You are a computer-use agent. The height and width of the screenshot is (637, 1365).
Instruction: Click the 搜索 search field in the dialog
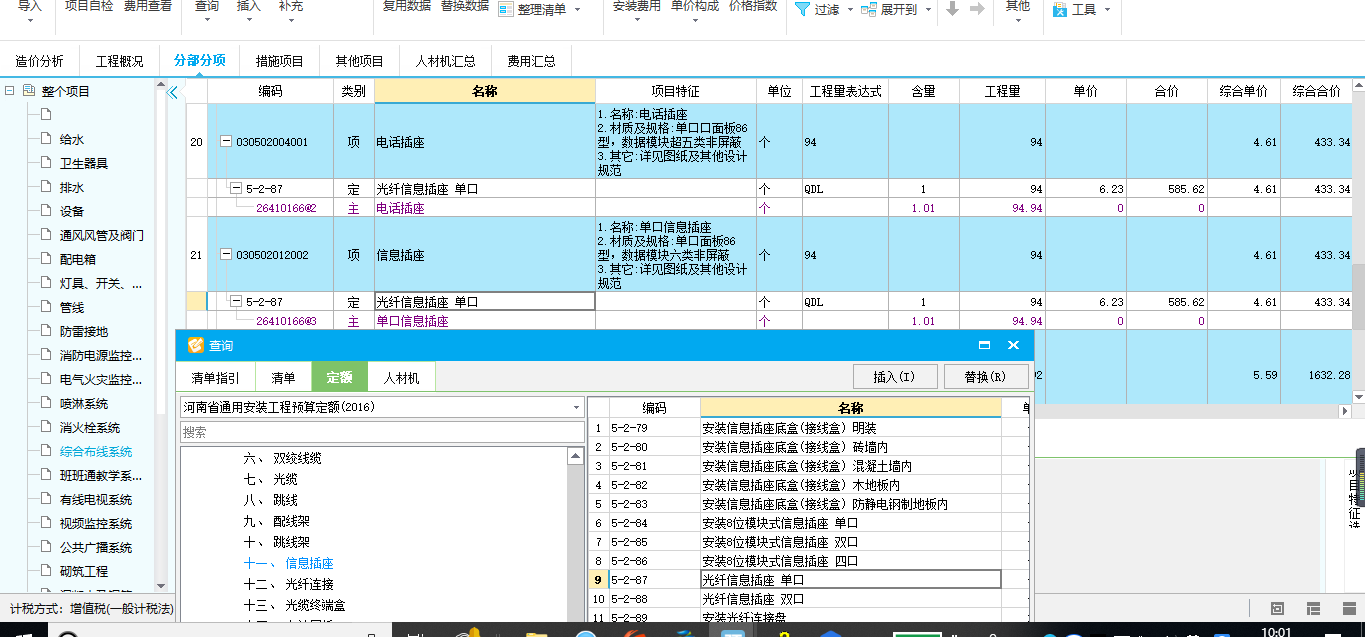382,432
